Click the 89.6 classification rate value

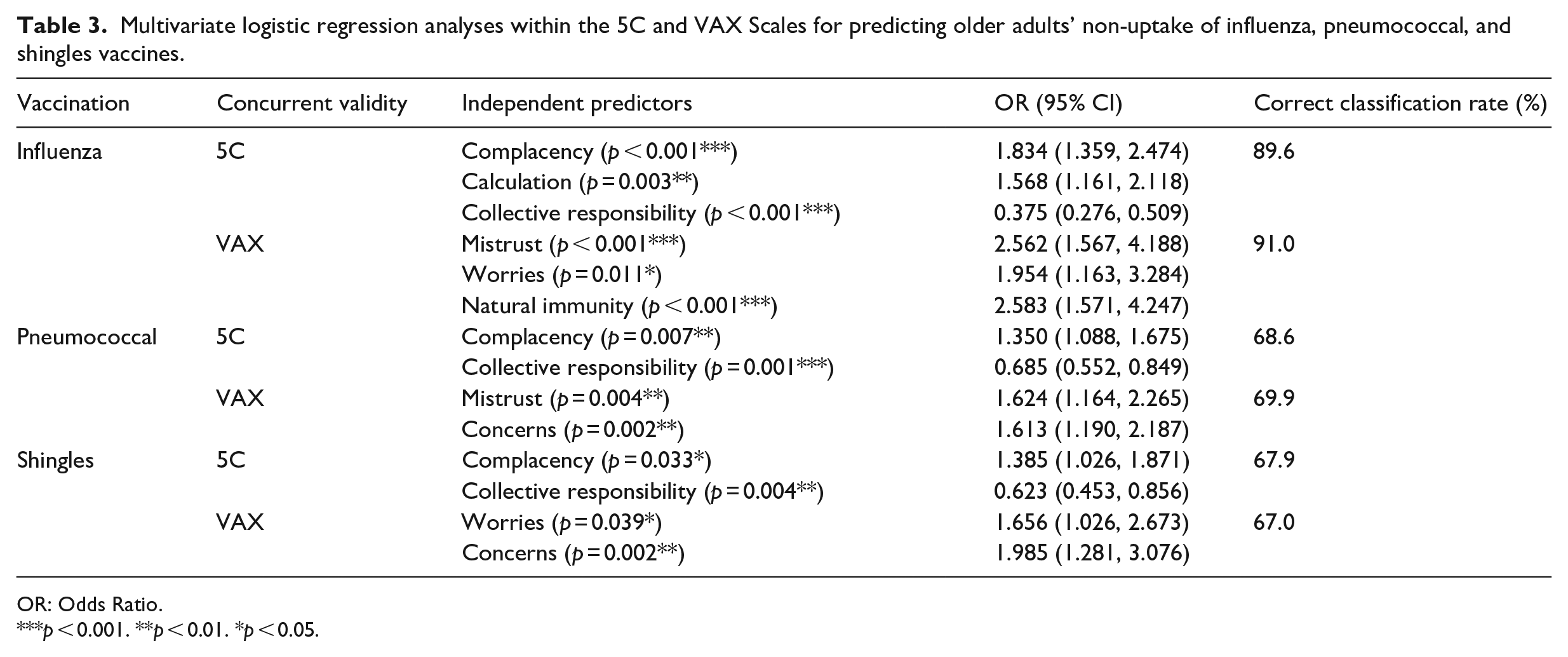pyautogui.click(x=1274, y=152)
